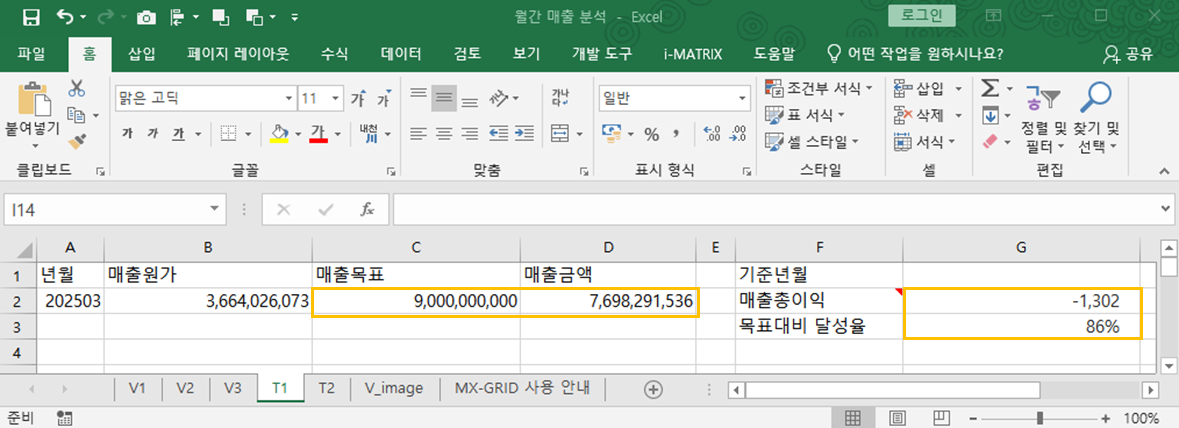Viewport: 1179px width, 428px height.
Task: Open the number format dropdown 일반
Action: coord(742,99)
